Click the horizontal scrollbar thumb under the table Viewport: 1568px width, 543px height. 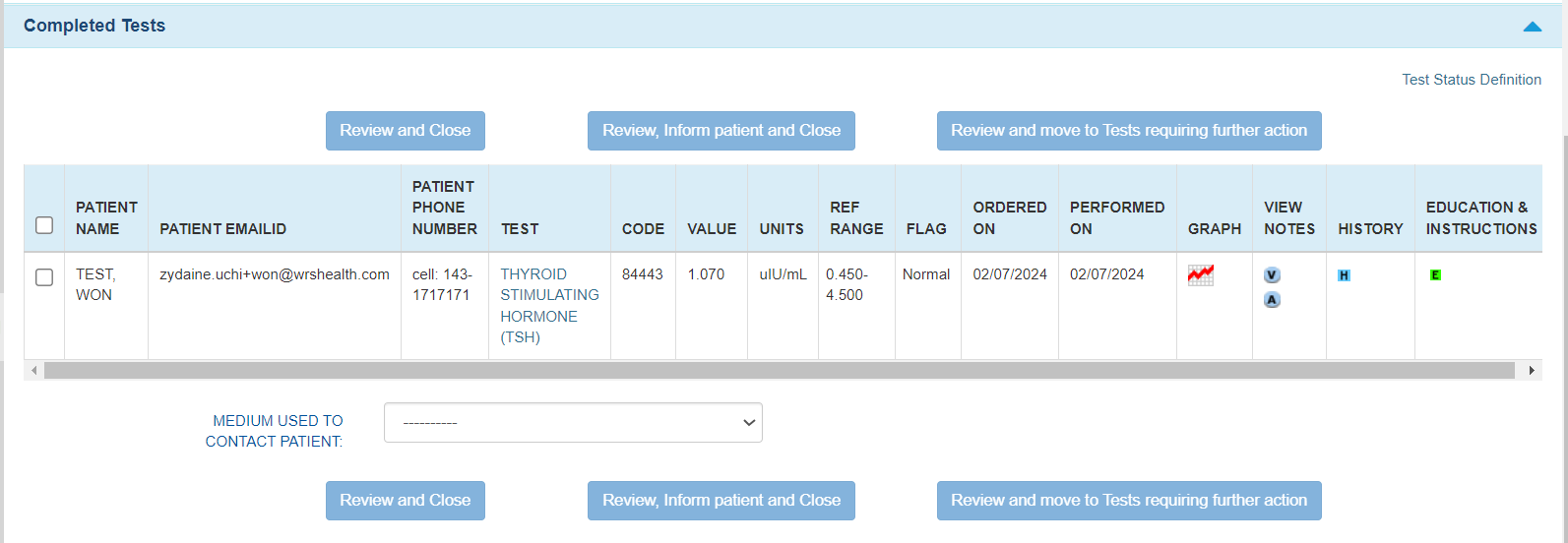click(x=778, y=371)
